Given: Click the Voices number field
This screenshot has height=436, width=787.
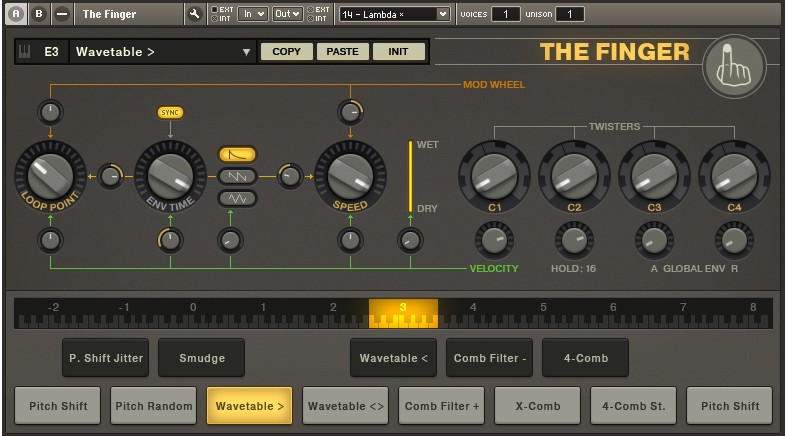Looking at the screenshot, I should 505,14.
